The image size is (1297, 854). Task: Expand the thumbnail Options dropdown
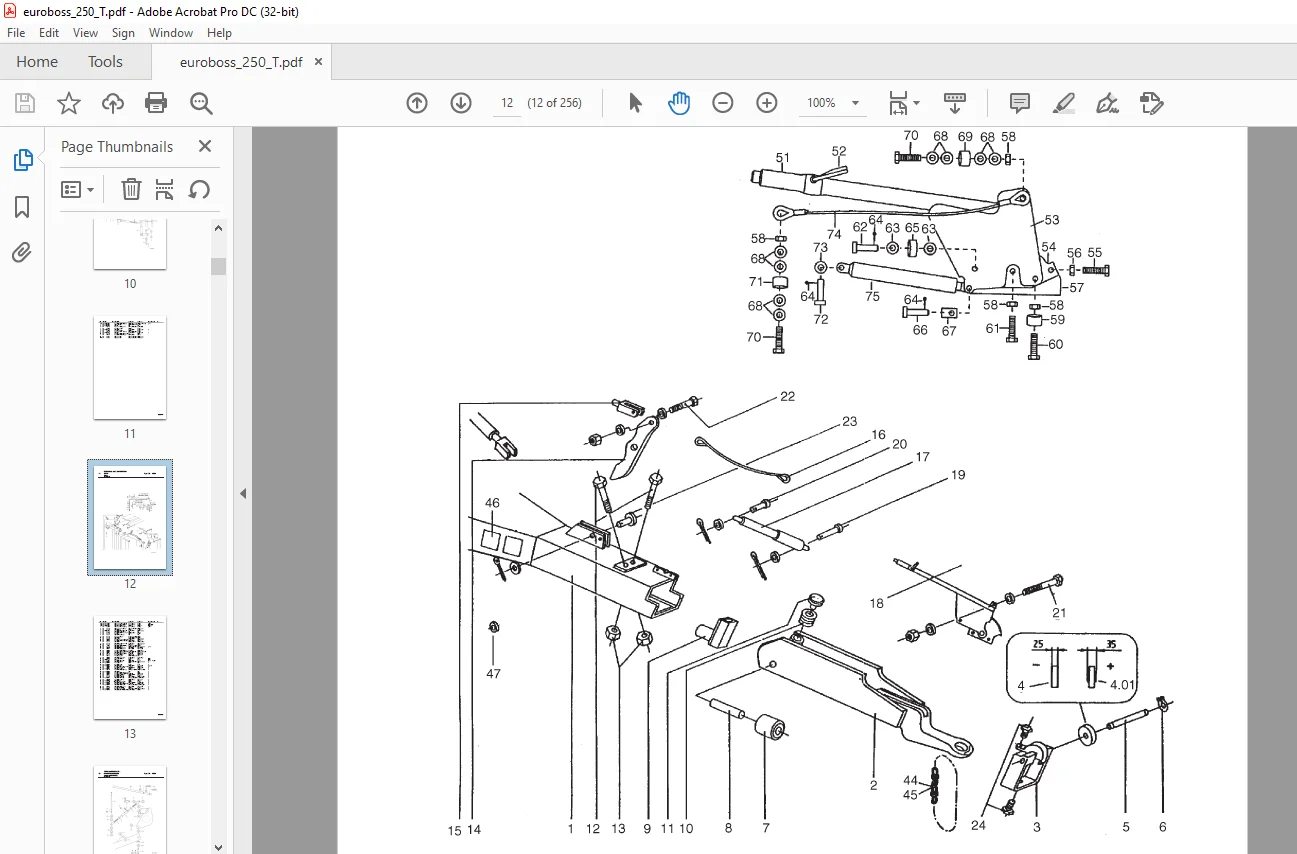click(78, 189)
